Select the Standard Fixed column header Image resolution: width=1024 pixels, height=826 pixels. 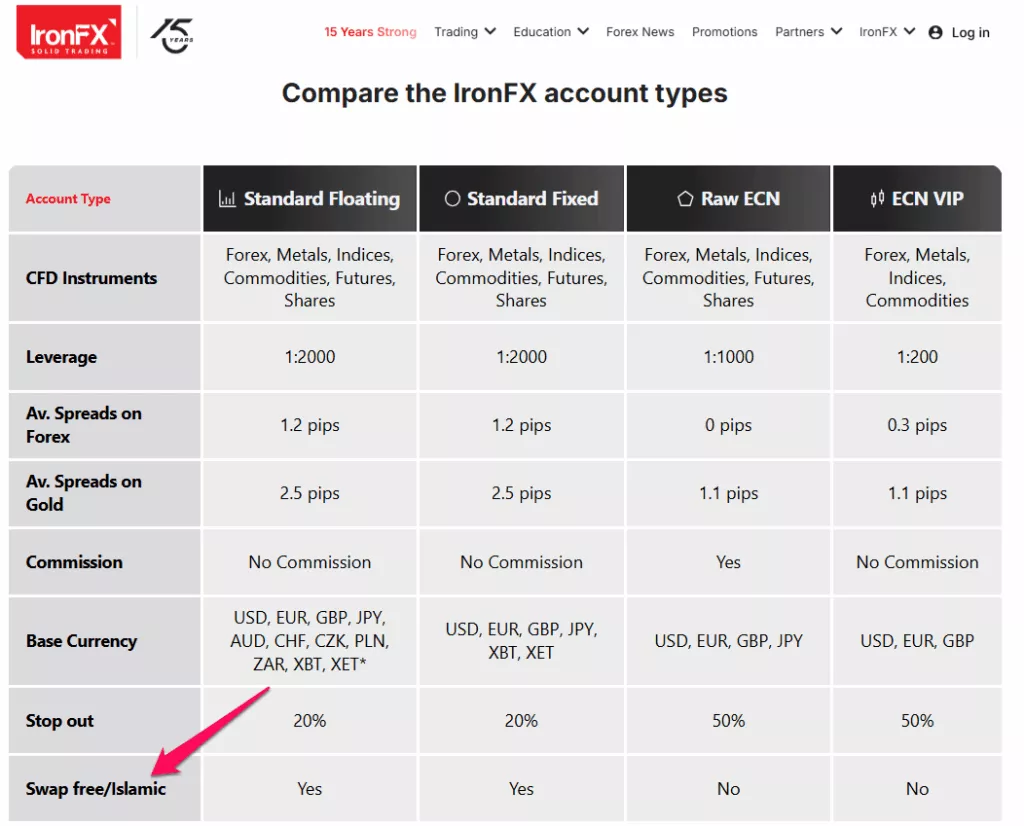521,199
